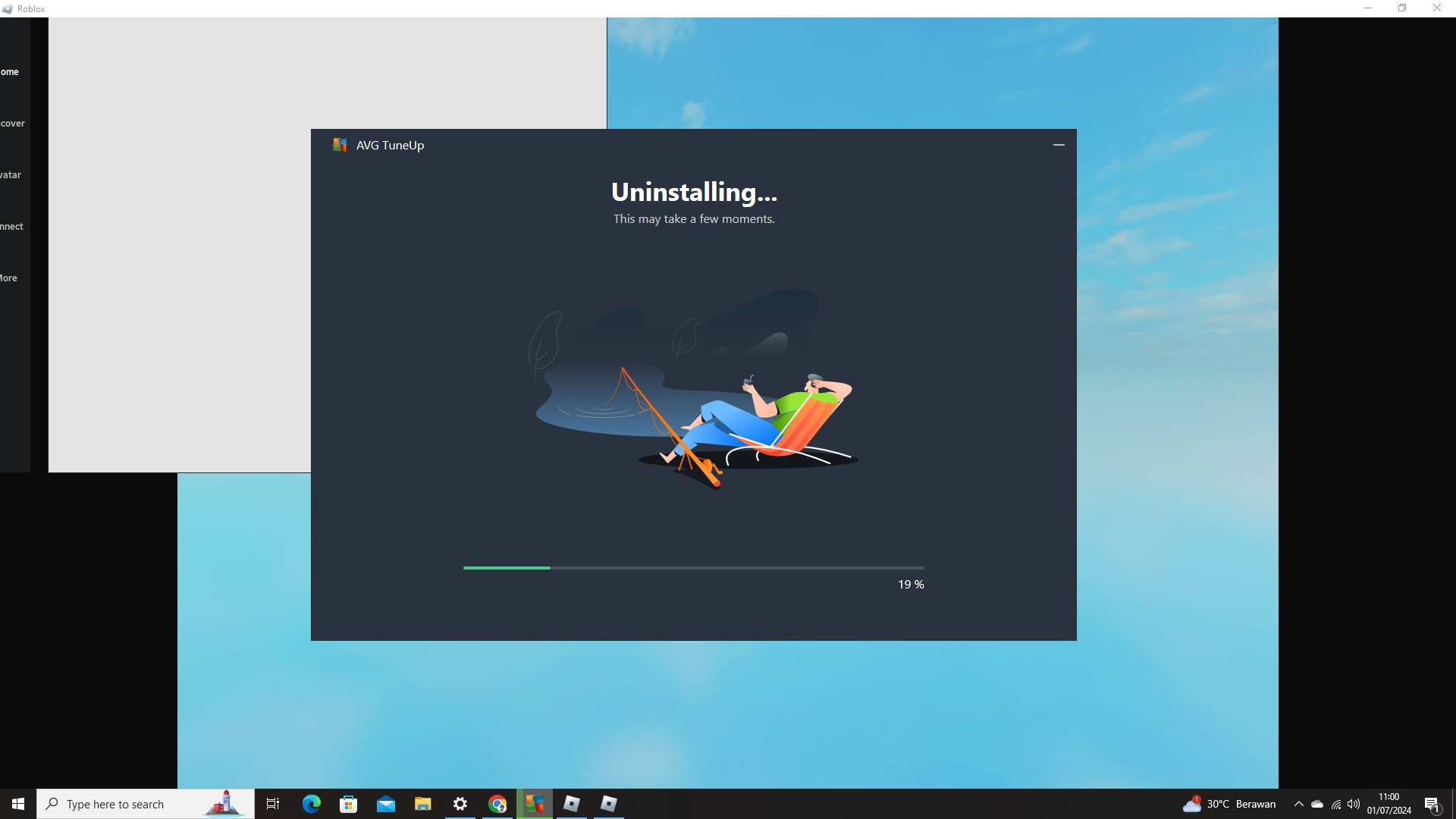Viewport: 1456px width, 819px height.
Task: Click the taskbar search box
Action: tap(146, 804)
